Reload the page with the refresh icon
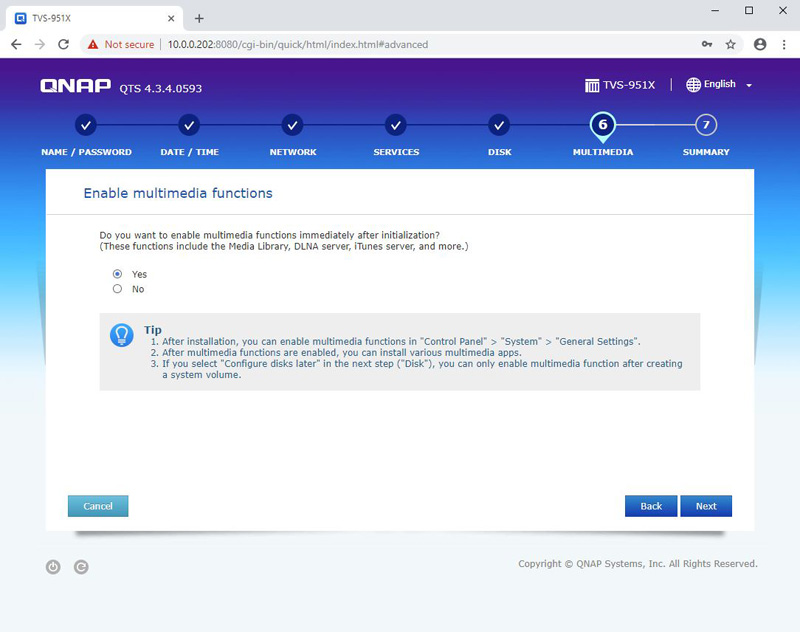 click(63, 44)
